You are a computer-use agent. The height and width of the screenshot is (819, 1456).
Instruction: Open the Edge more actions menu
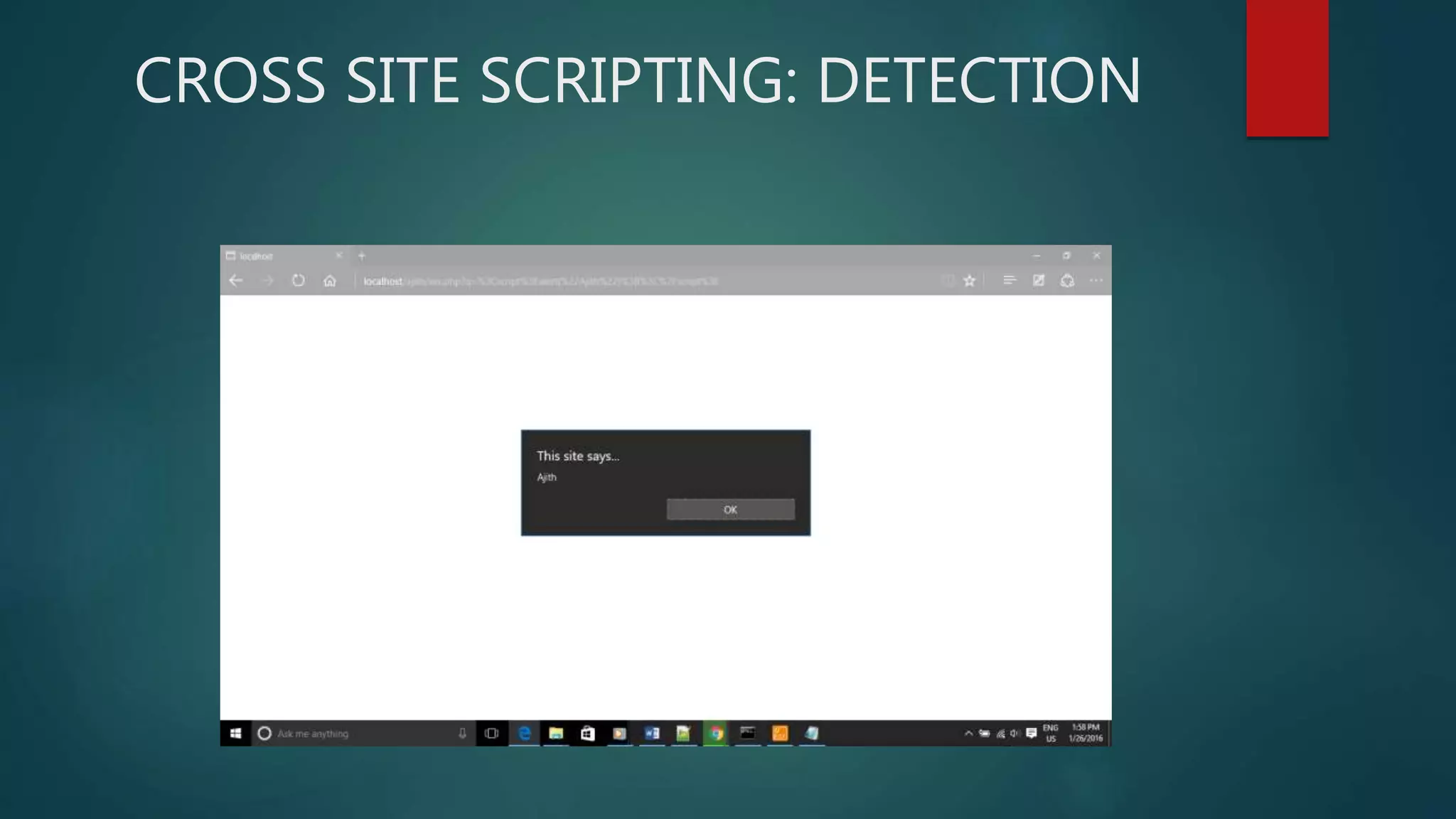click(1096, 281)
